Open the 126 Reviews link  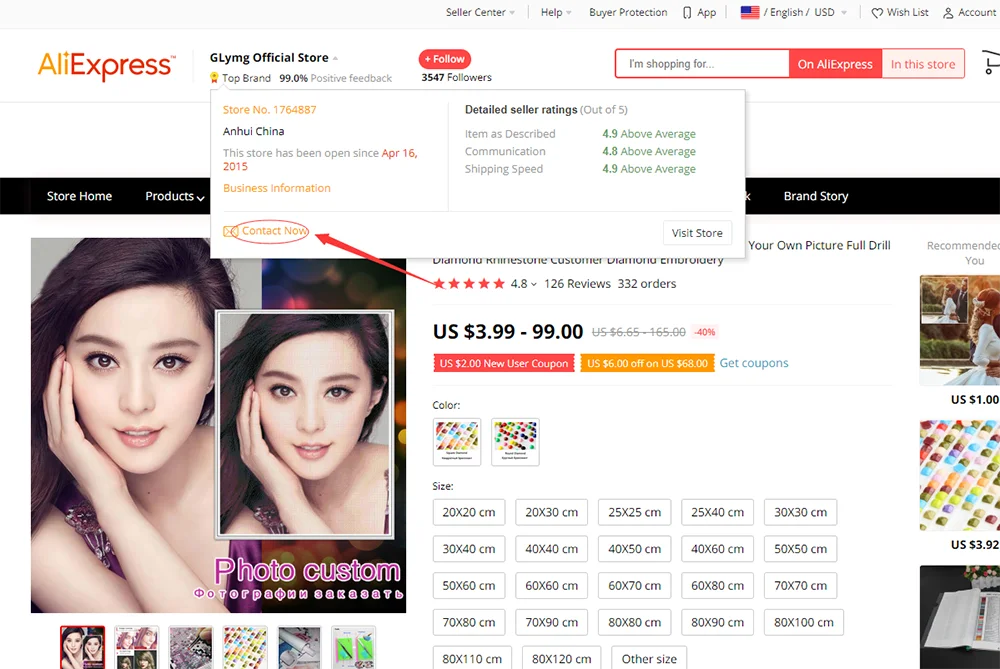pos(577,284)
